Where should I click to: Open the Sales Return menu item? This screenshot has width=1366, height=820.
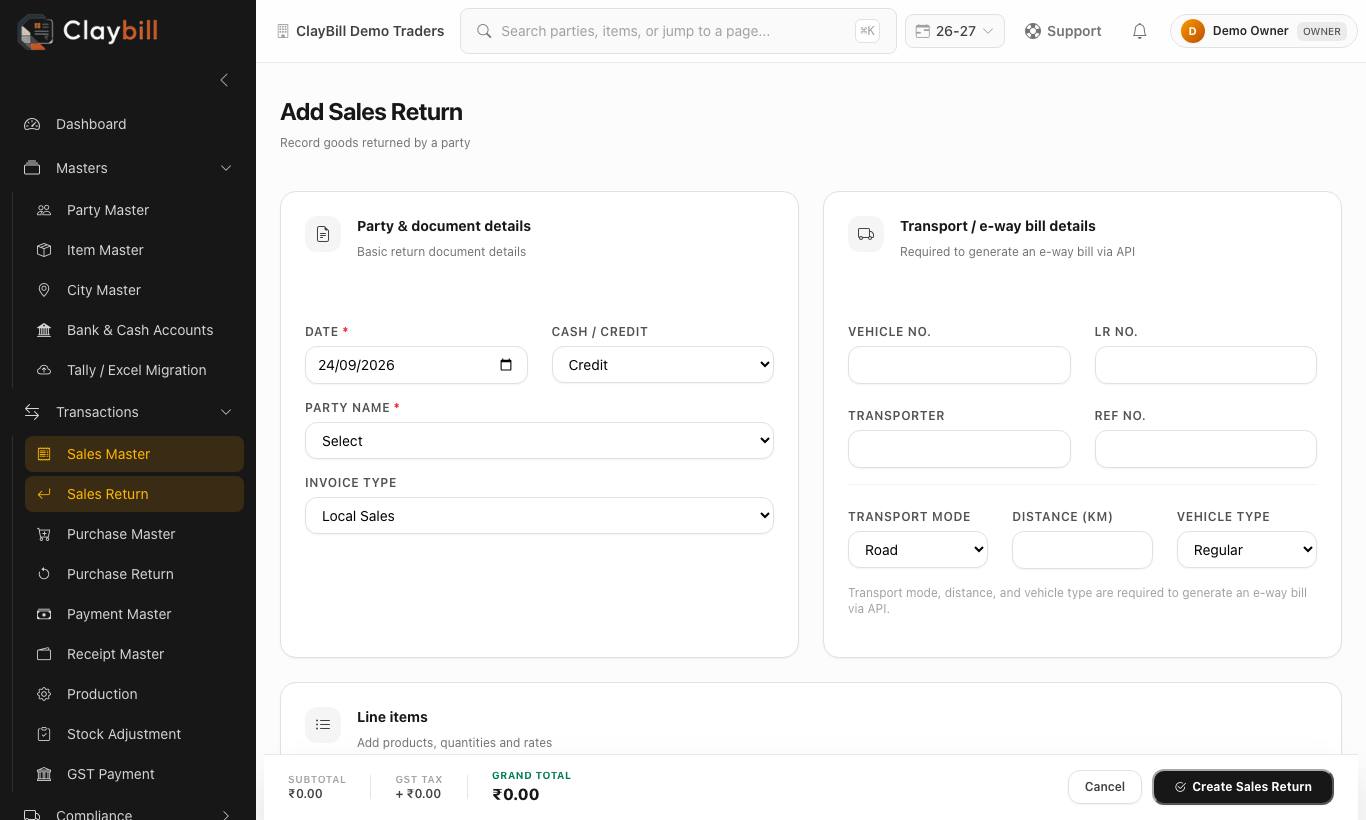coord(134,494)
